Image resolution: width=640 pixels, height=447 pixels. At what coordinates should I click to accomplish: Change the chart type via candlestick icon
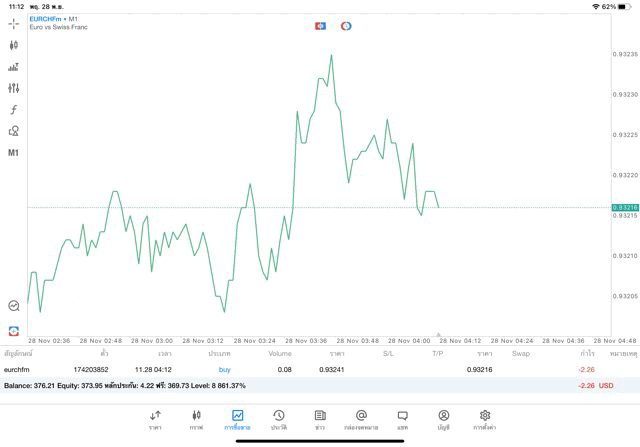14,45
